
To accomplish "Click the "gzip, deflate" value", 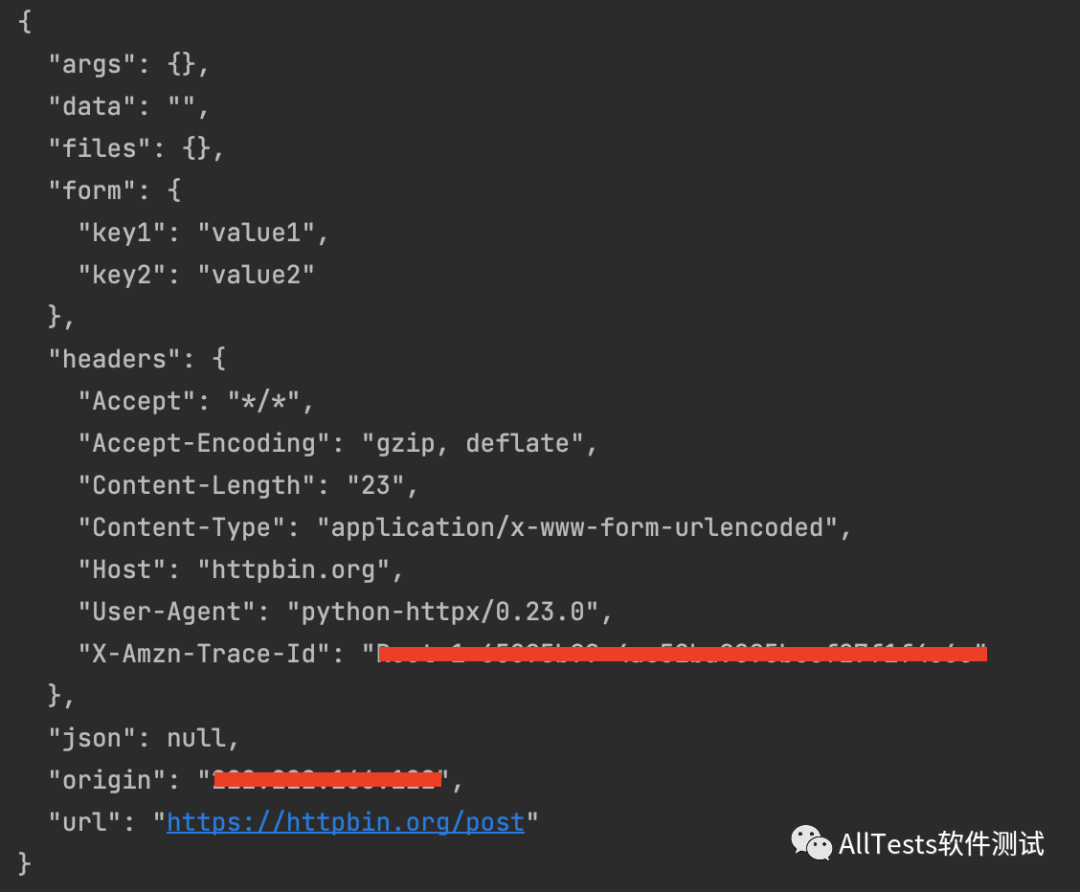I will coord(472,443).
